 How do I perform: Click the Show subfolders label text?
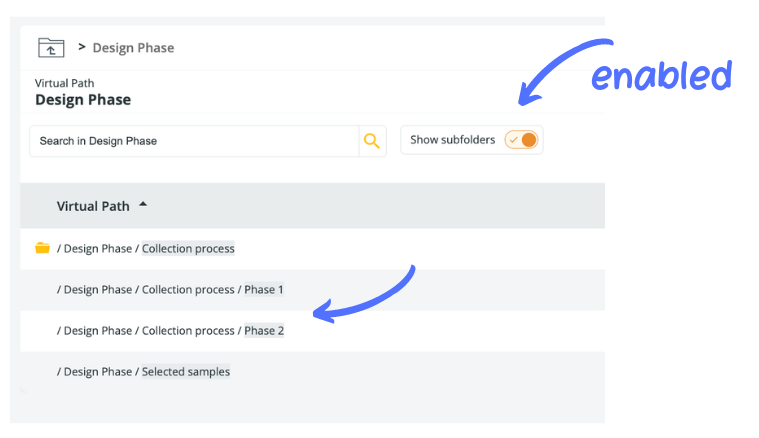[x=452, y=140]
